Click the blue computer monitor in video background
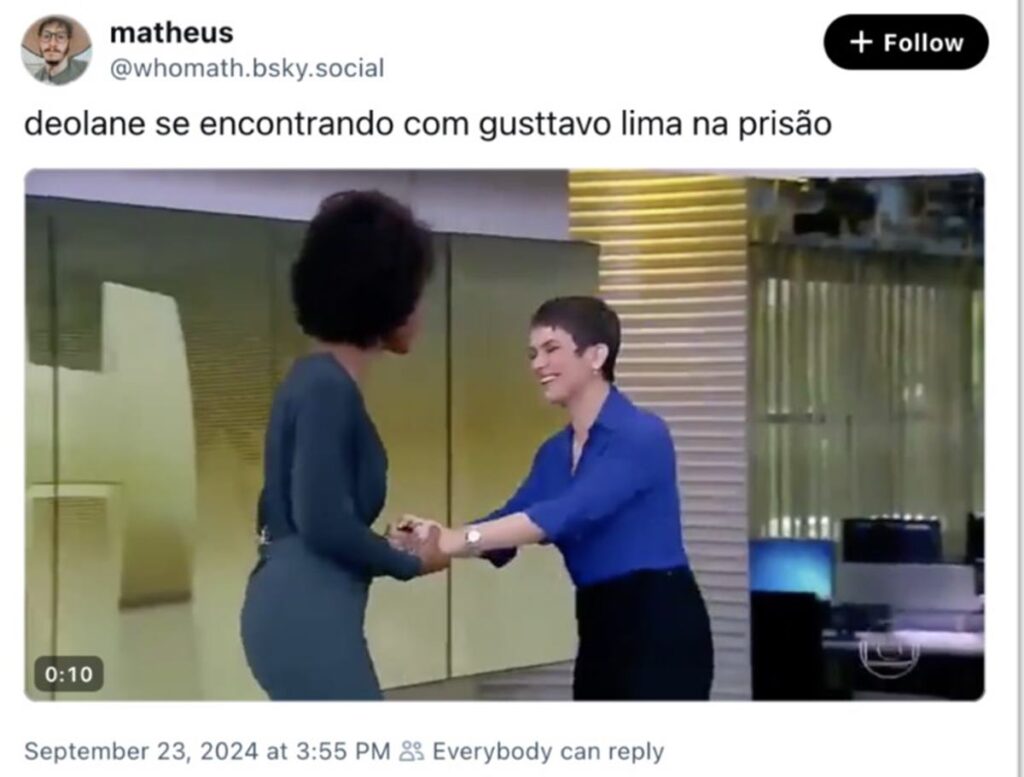Screen dimensions: 1024x777 pos(792,565)
